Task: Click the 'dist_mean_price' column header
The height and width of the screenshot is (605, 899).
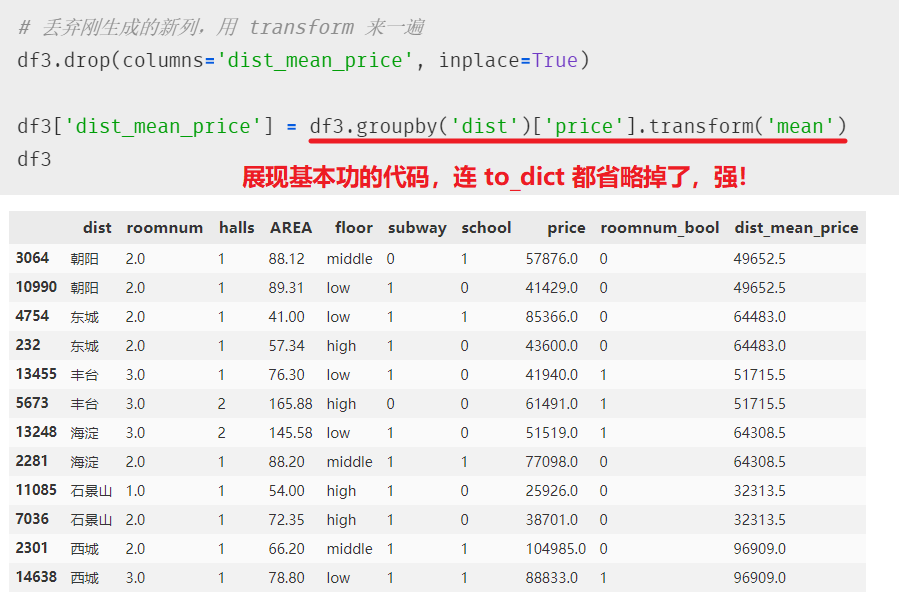Action: (x=796, y=228)
